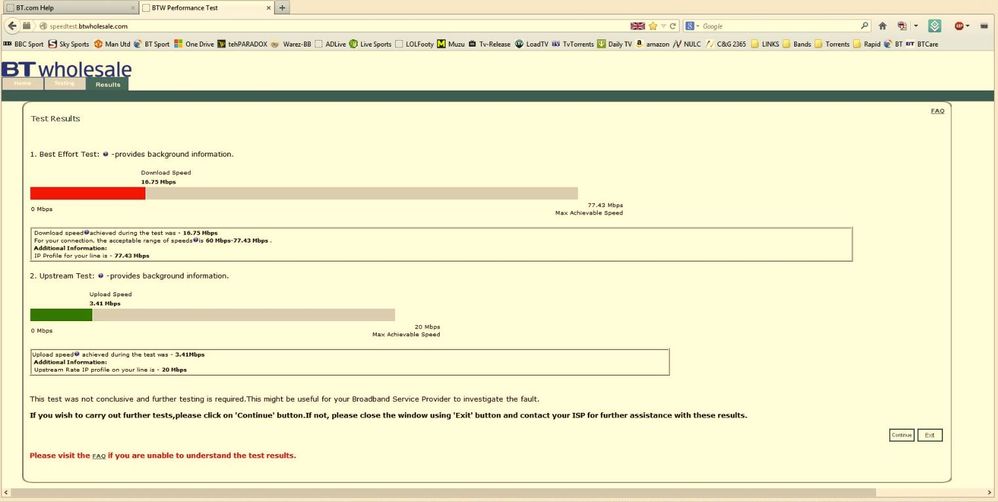Bookmark this page with the star icon
This screenshot has height=502, width=998.
pyautogui.click(x=652, y=26)
